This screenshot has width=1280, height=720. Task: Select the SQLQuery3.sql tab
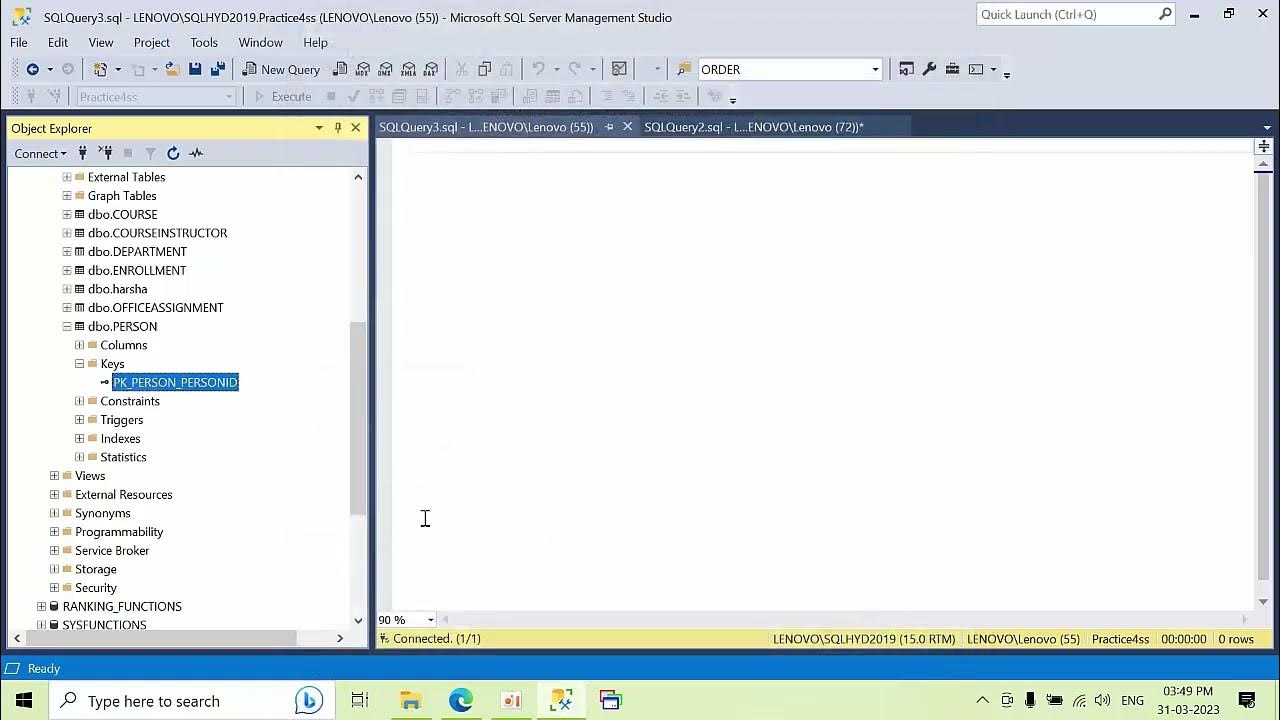[x=486, y=127]
